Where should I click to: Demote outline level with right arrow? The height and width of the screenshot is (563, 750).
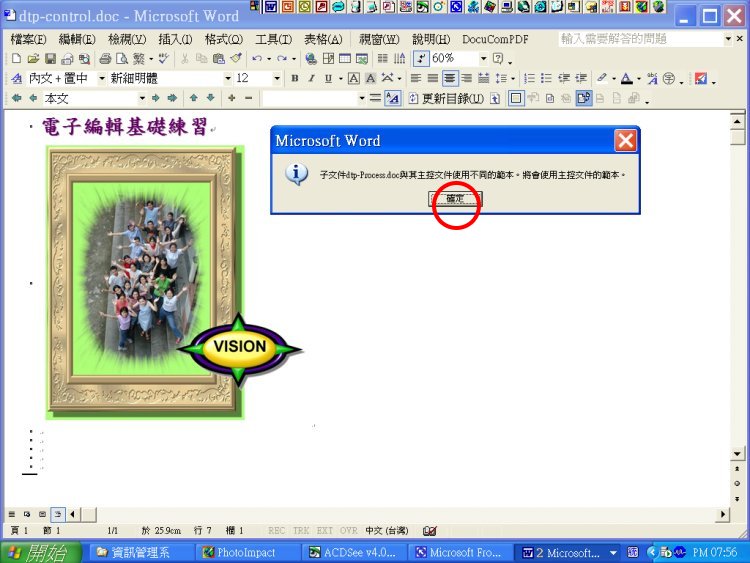(155, 98)
